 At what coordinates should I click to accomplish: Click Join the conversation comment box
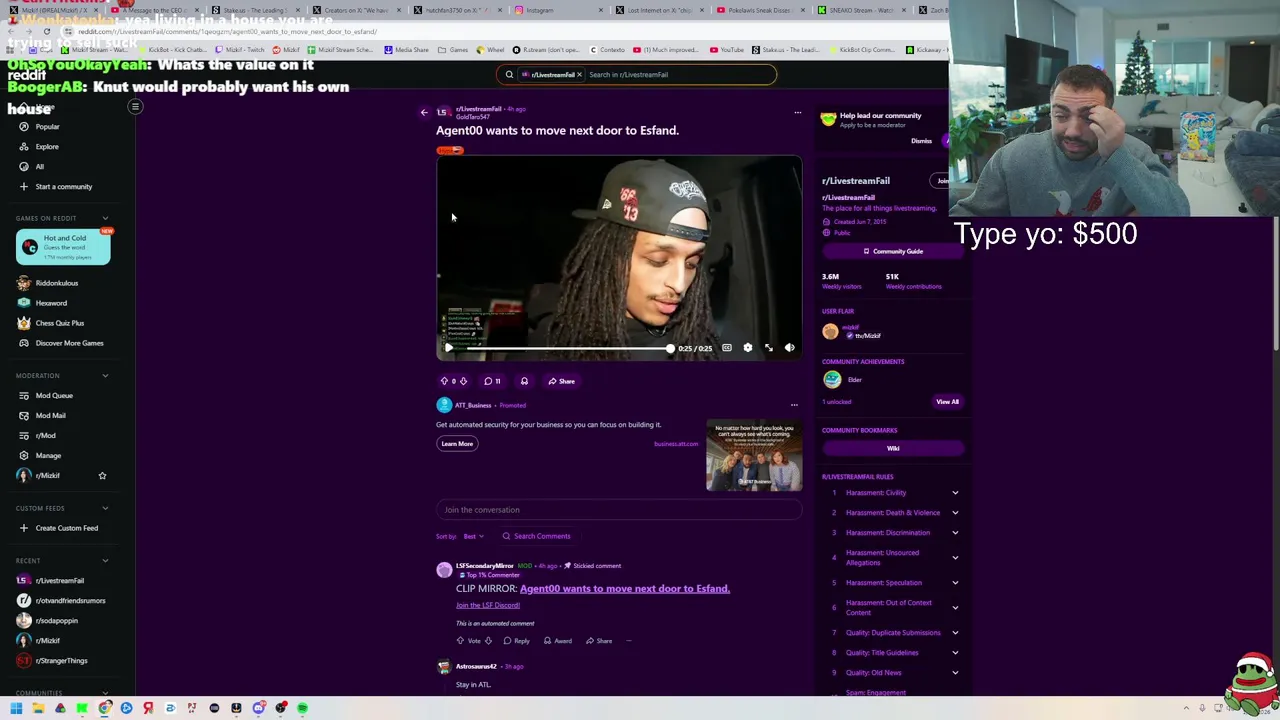pos(619,510)
